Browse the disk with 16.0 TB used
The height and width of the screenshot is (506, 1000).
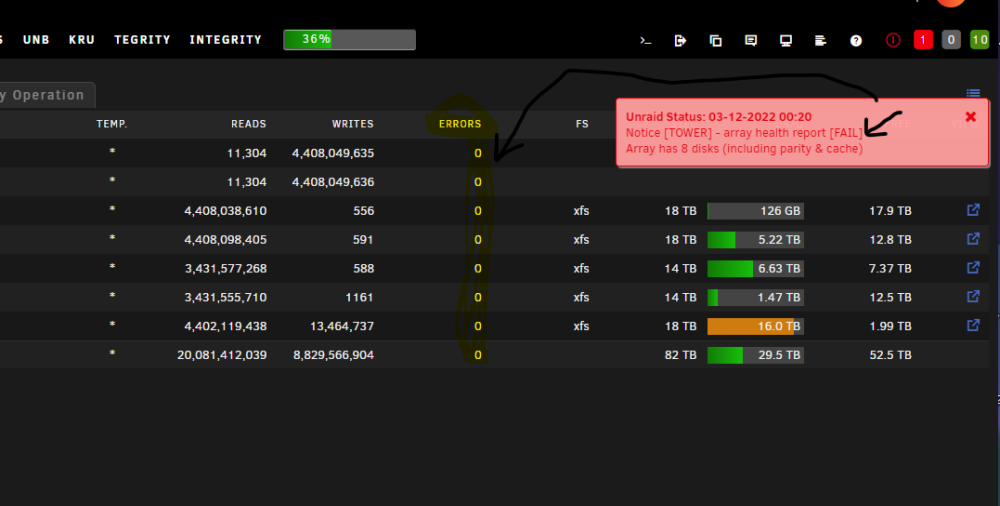(x=973, y=325)
